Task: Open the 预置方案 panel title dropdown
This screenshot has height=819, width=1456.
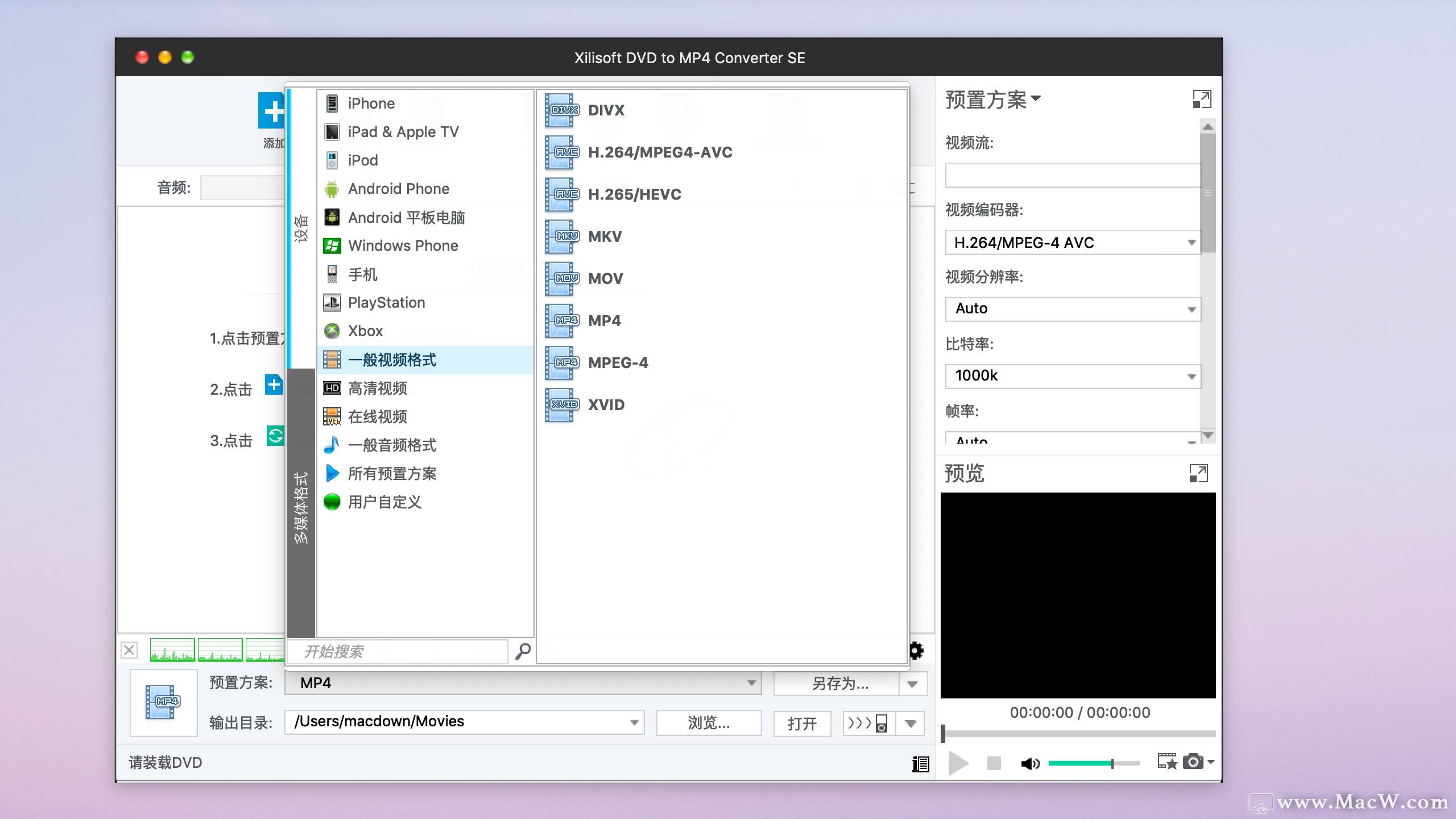Action: tap(992, 100)
